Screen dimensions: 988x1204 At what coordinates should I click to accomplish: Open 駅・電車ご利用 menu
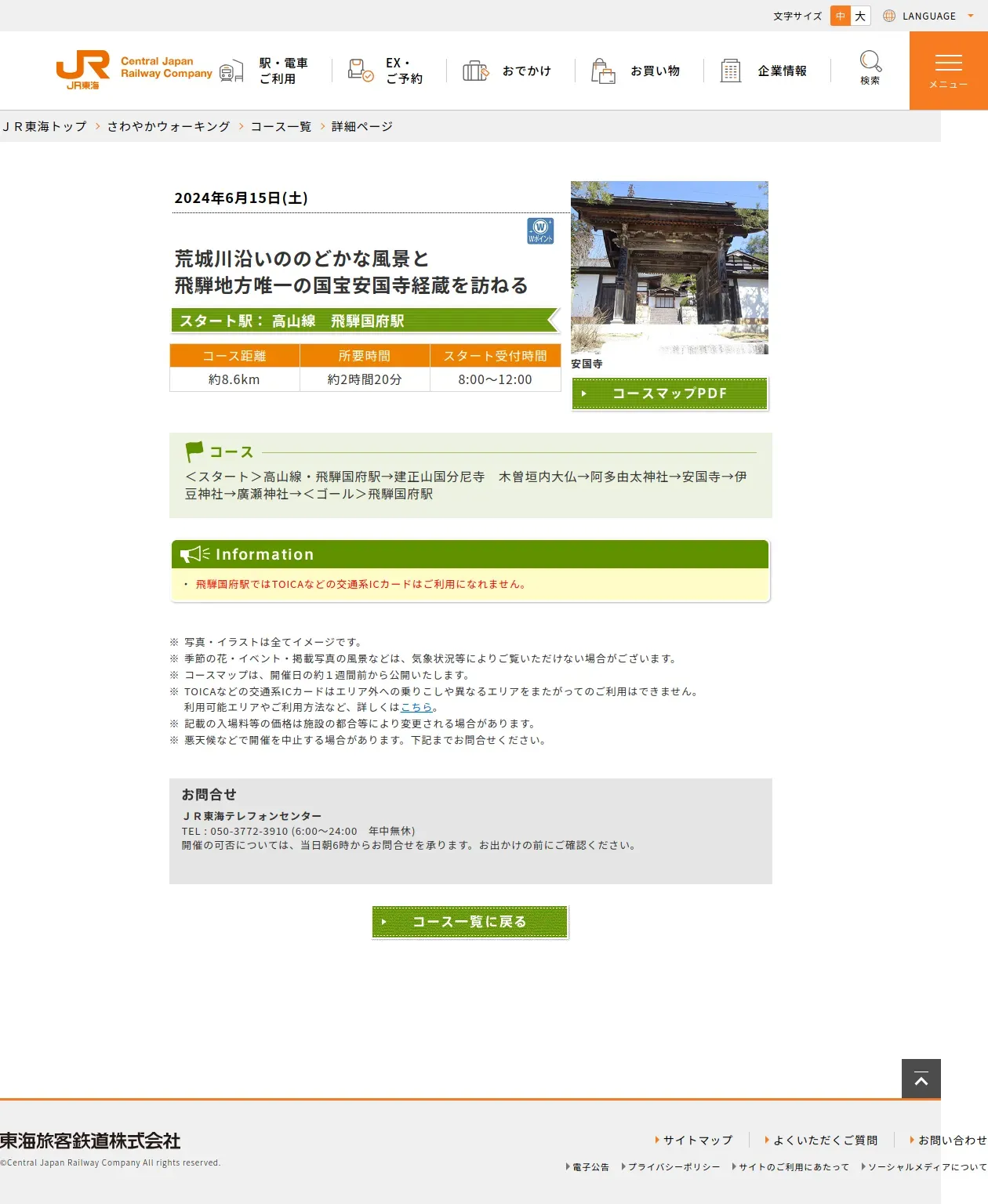point(284,71)
